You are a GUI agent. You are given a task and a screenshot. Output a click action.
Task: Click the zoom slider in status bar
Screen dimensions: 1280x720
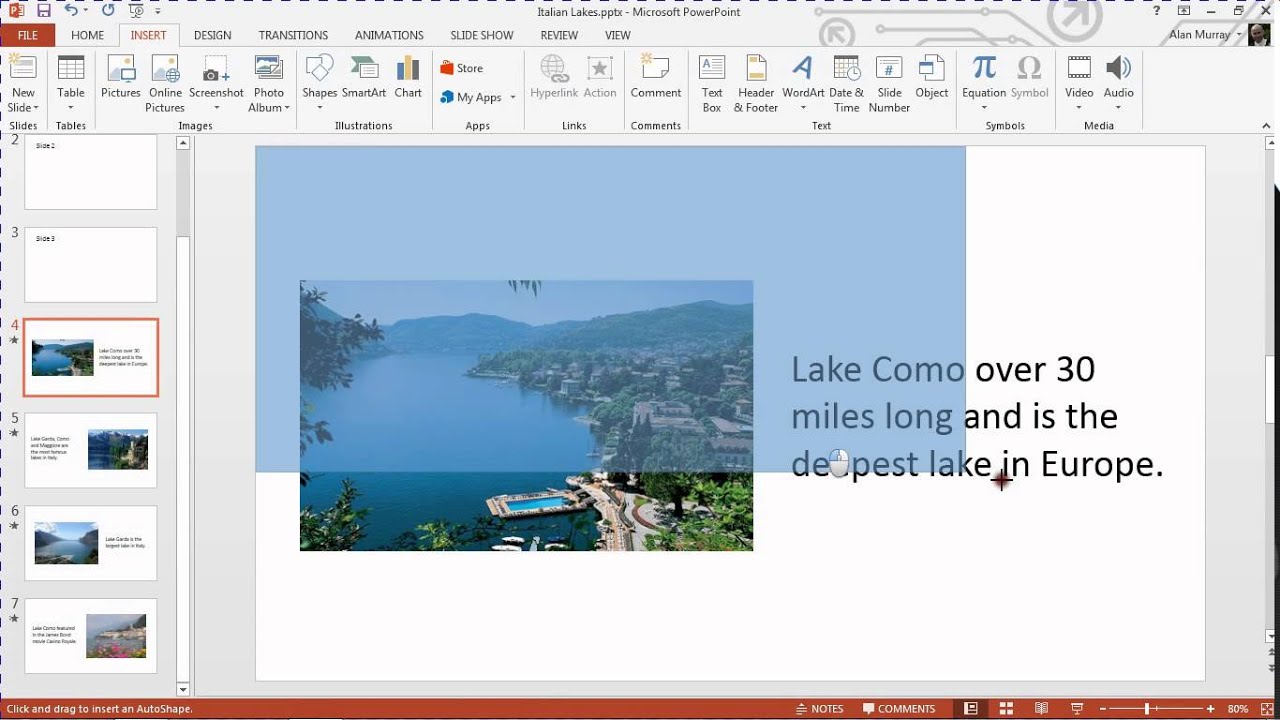[1146, 709]
